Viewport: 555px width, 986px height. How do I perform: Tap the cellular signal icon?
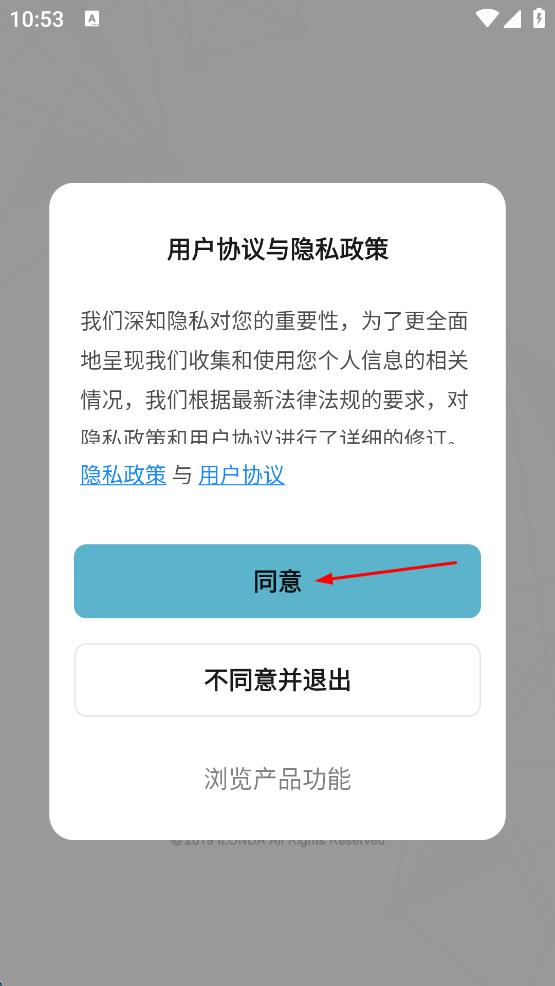tap(512, 18)
